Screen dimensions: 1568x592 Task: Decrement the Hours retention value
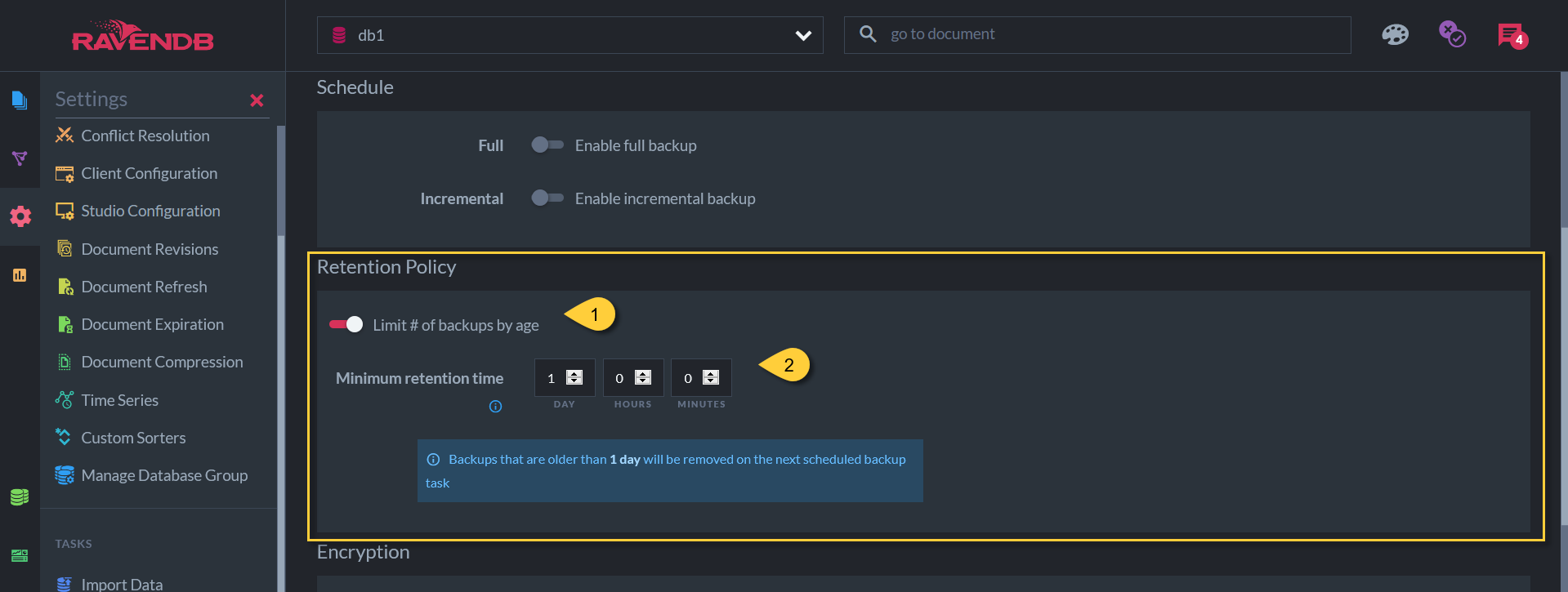point(643,381)
